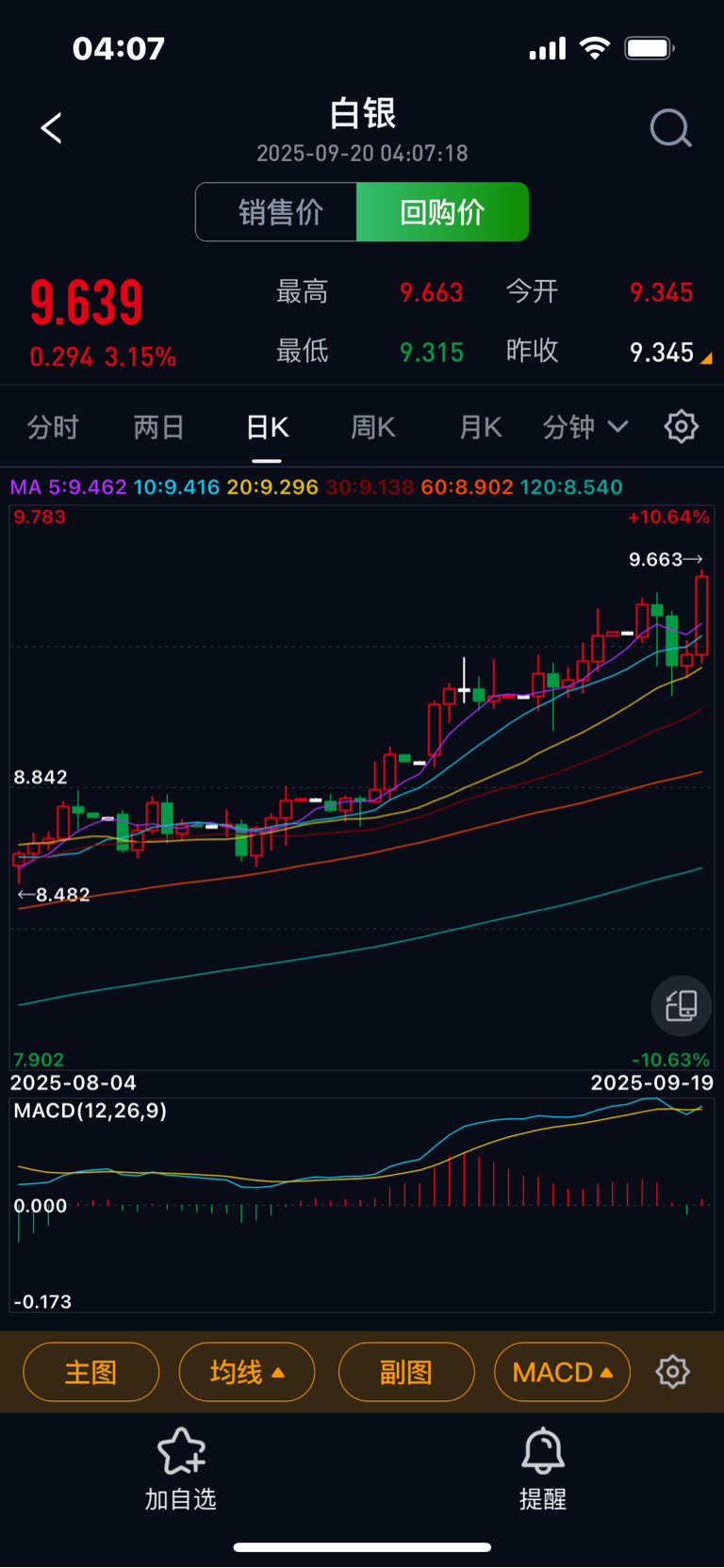The image size is (724, 1568).
Task: Tap the -10.63% axis label
Action: point(670,1060)
